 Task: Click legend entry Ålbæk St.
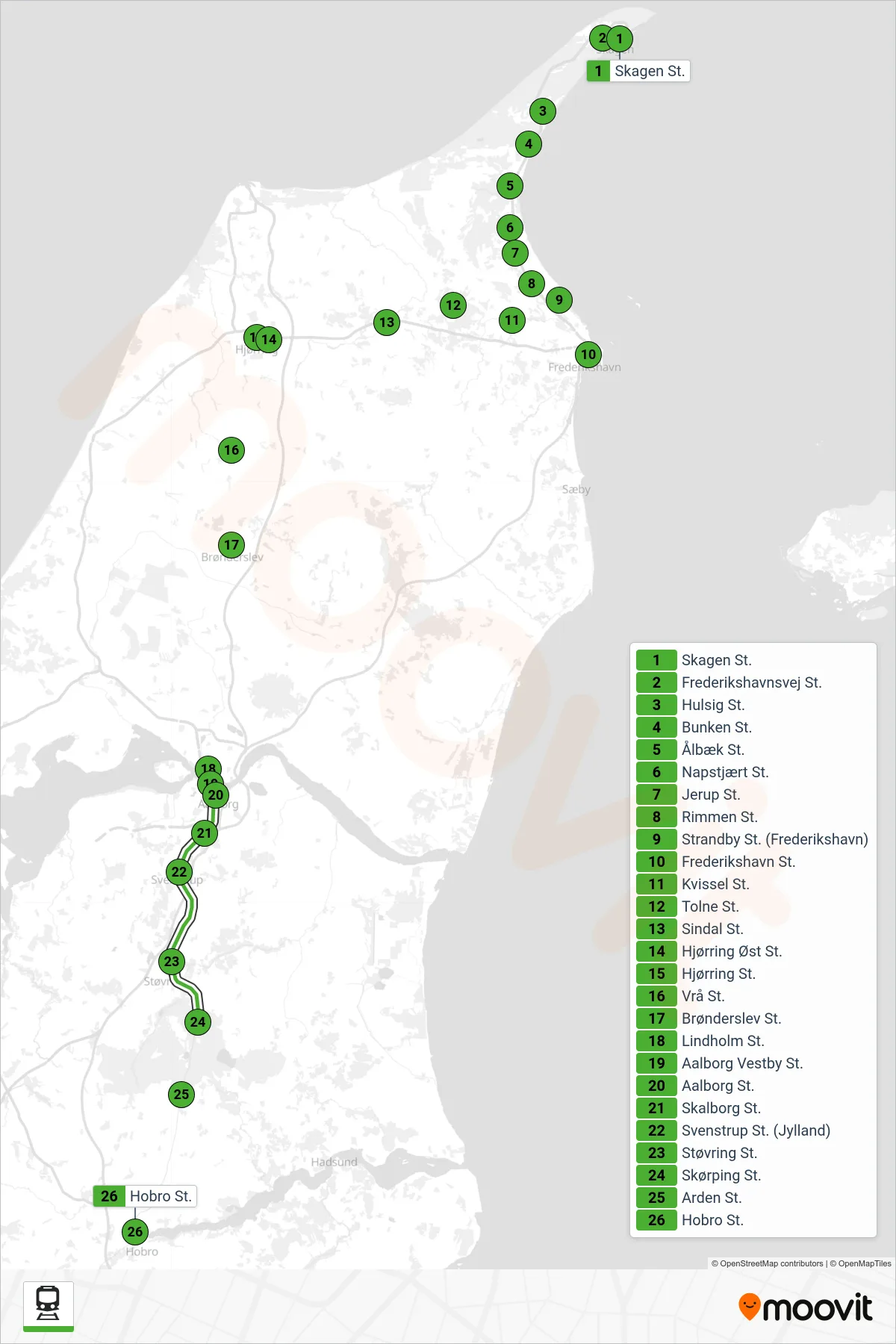pos(753,750)
